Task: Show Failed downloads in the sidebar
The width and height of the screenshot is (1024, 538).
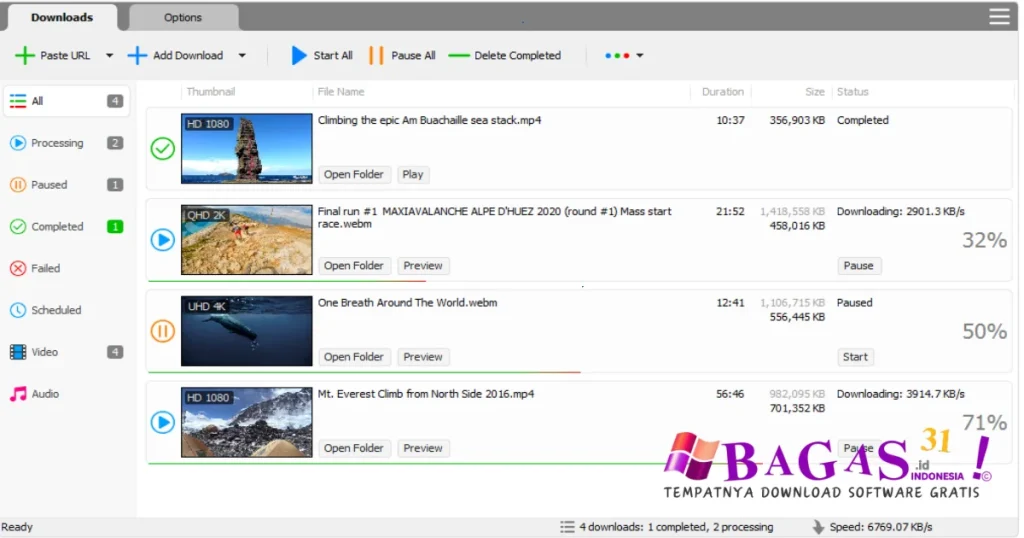Action: [x=66, y=268]
